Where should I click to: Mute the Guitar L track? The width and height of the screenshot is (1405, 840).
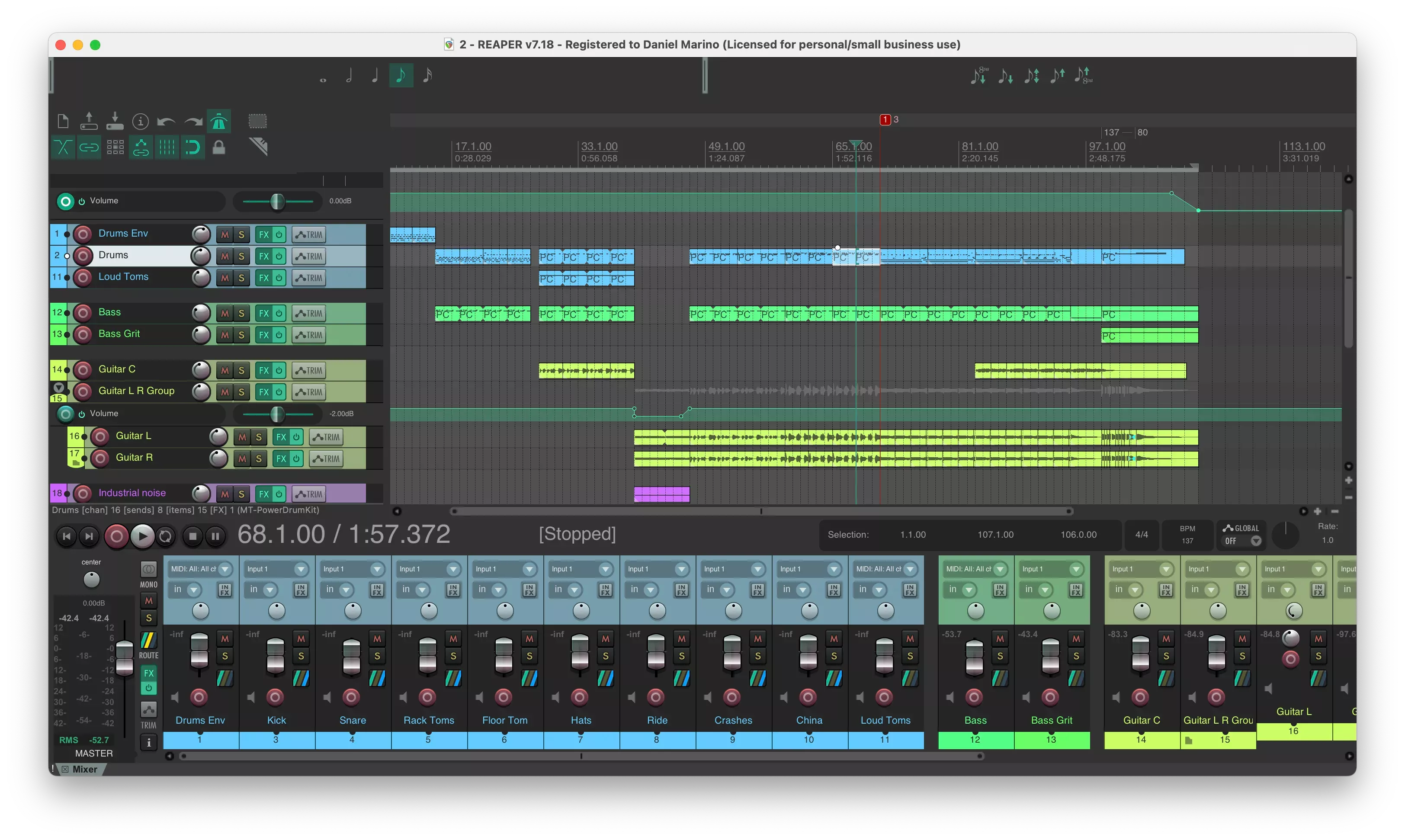coord(242,437)
